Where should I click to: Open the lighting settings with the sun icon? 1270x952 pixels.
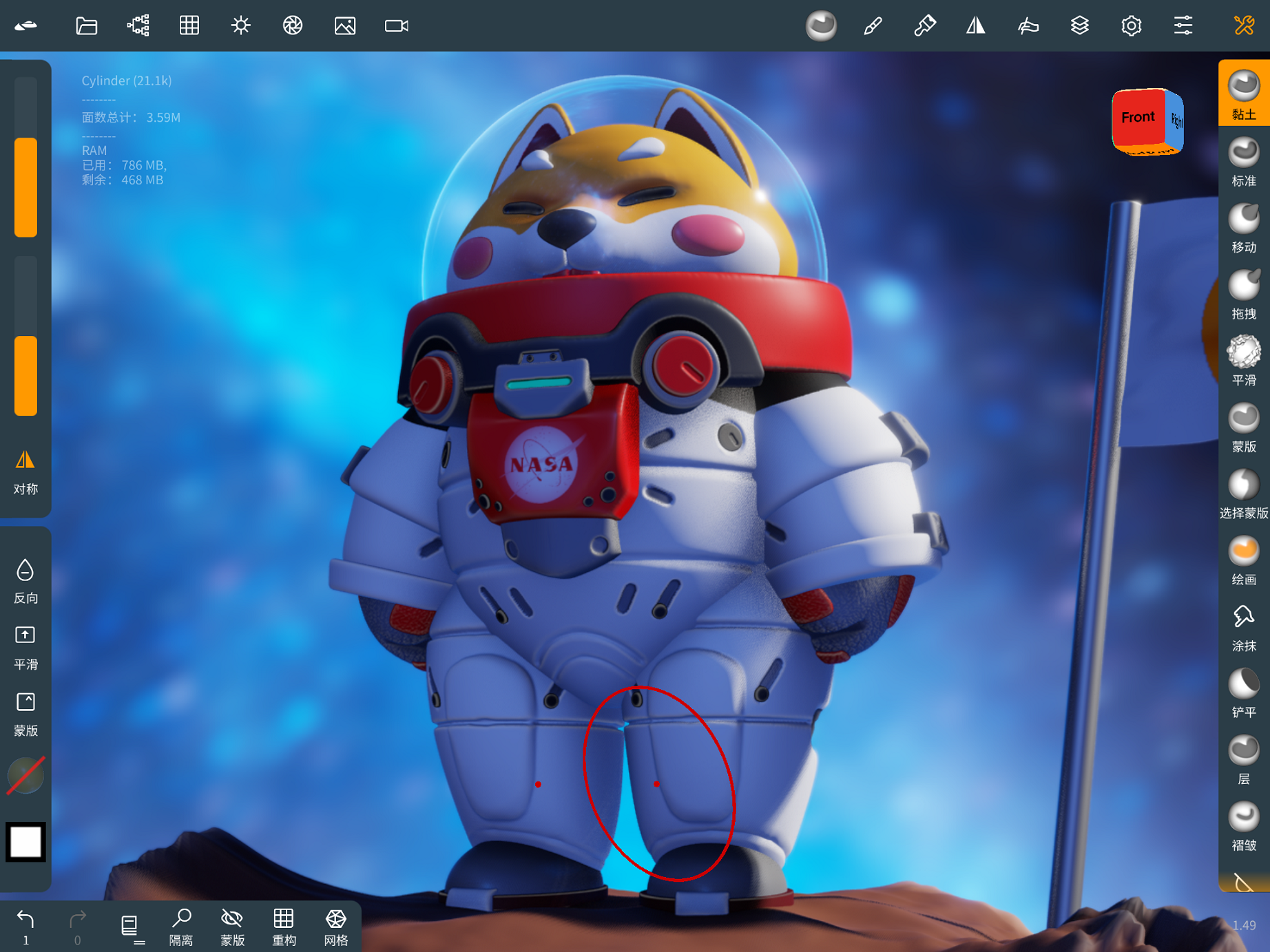[241, 25]
